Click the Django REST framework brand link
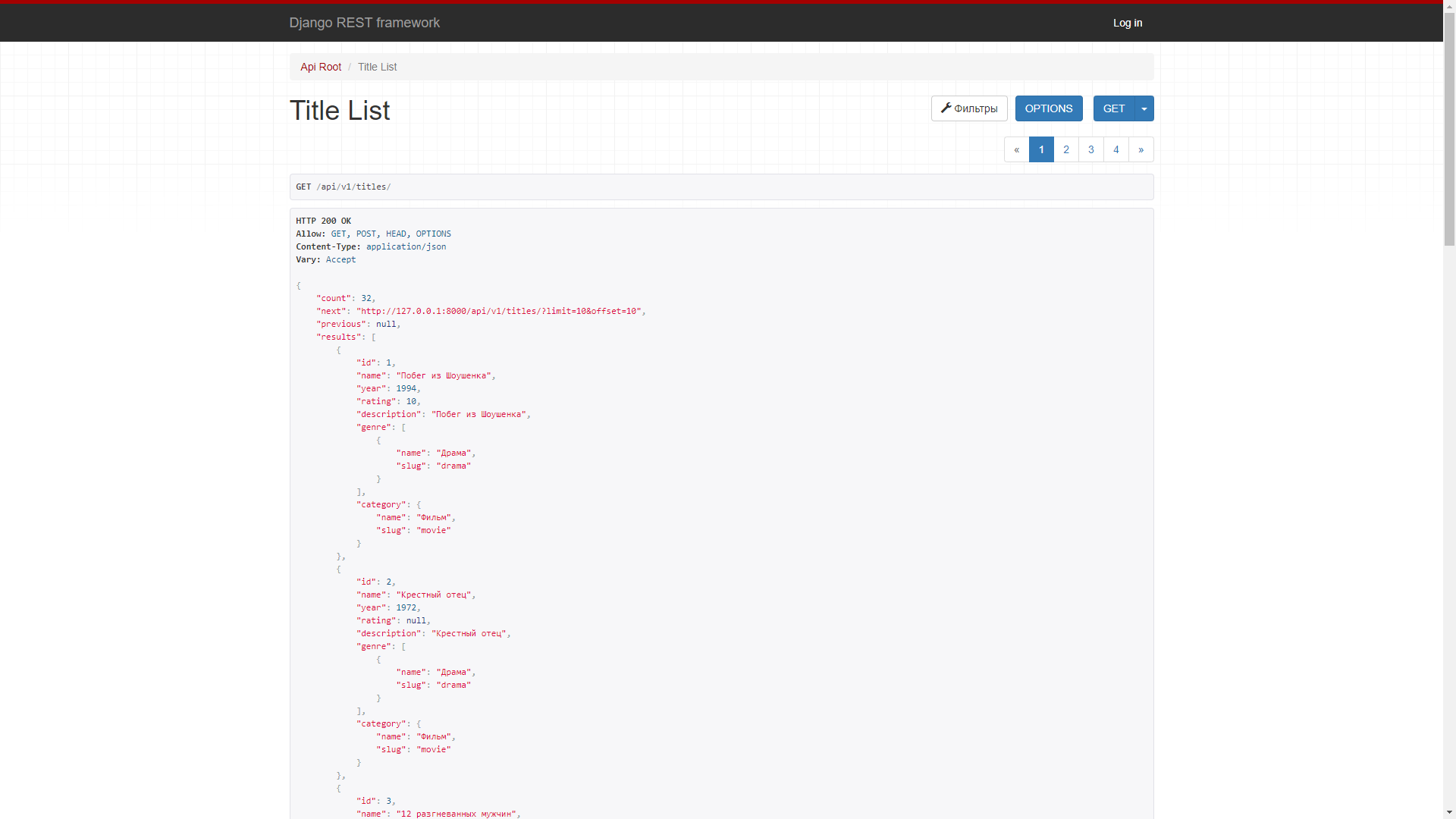 (364, 23)
